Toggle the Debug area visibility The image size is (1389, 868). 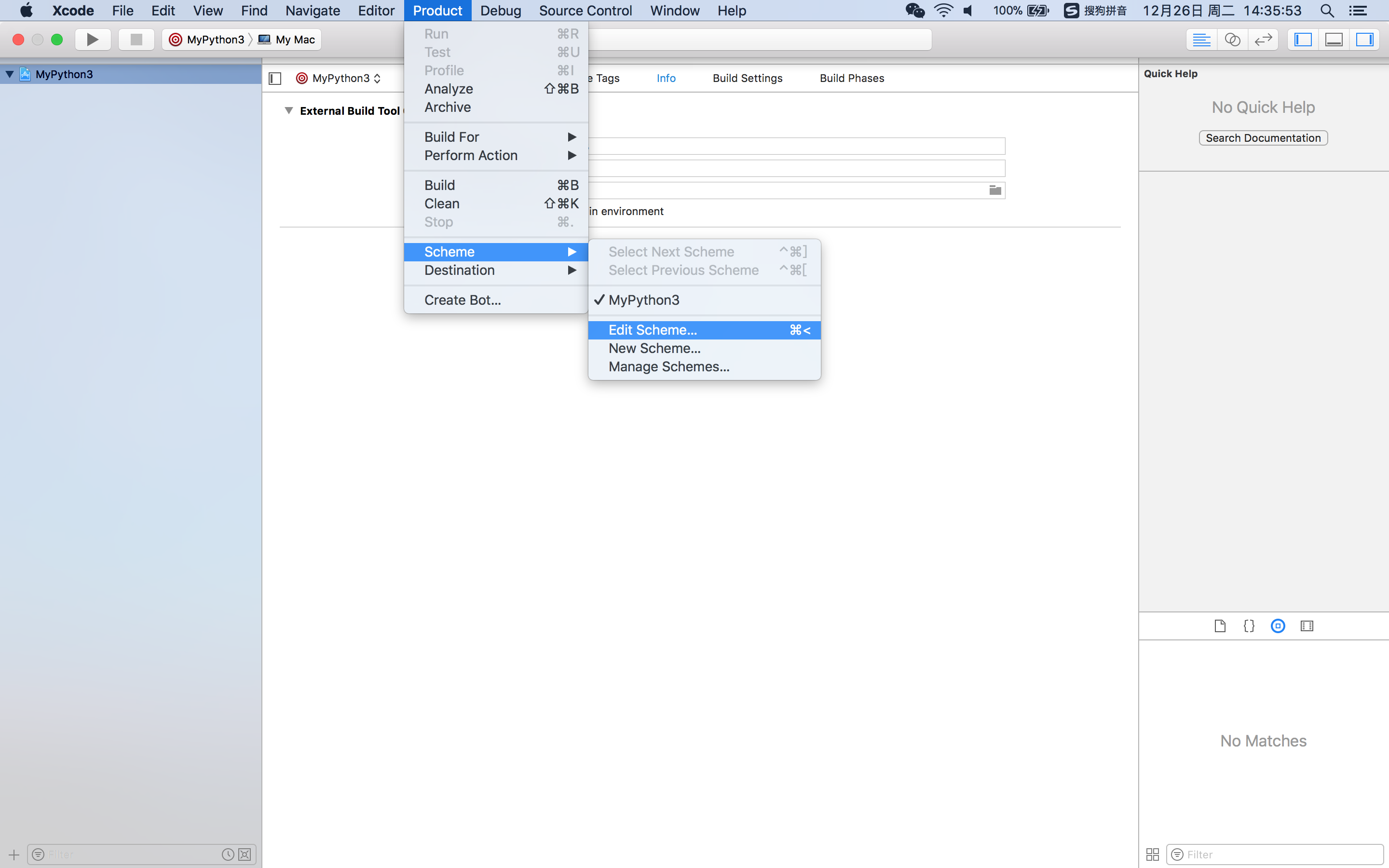[1334, 40]
